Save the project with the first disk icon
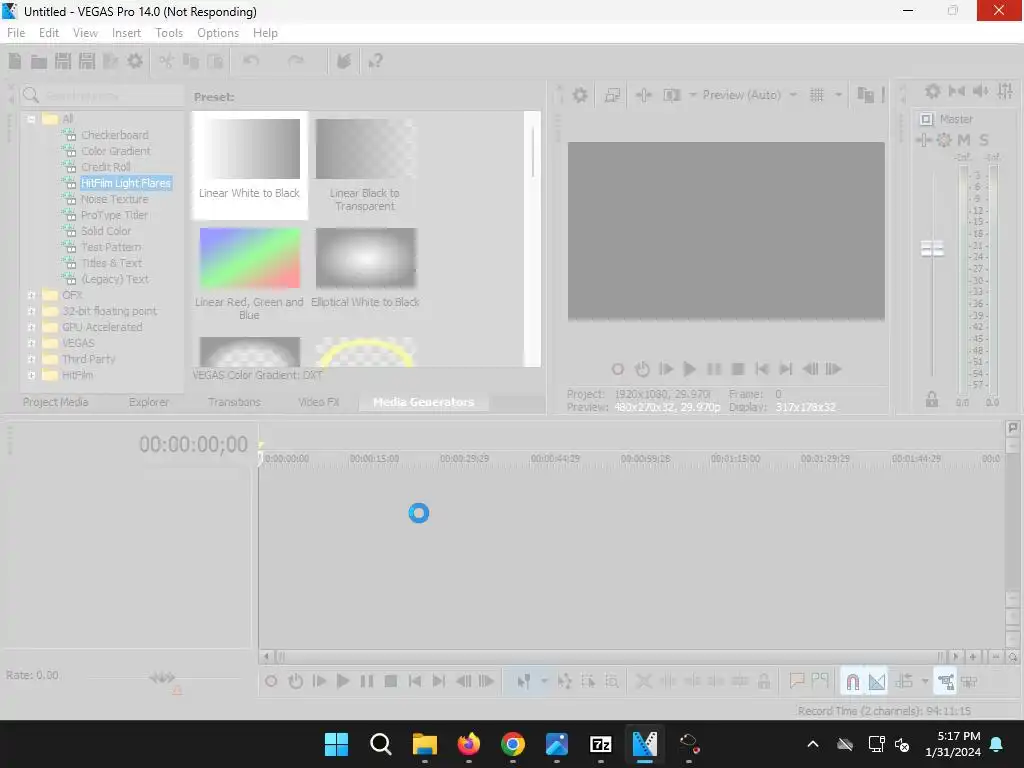This screenshot has width=1024, height=768. pyautogui.click(x=63, y=61)
